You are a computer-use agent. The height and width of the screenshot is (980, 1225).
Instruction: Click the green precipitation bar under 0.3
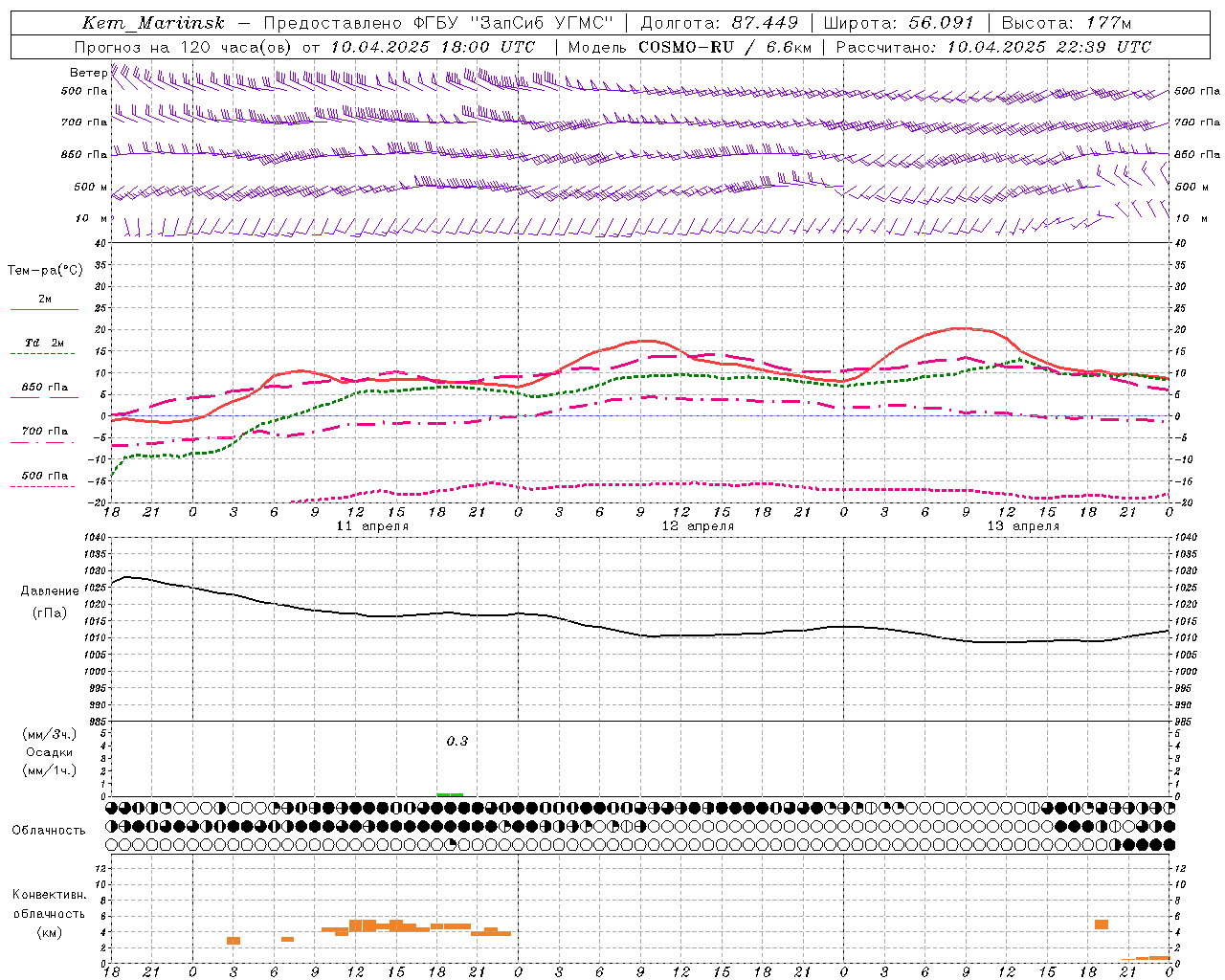point(450,794)
